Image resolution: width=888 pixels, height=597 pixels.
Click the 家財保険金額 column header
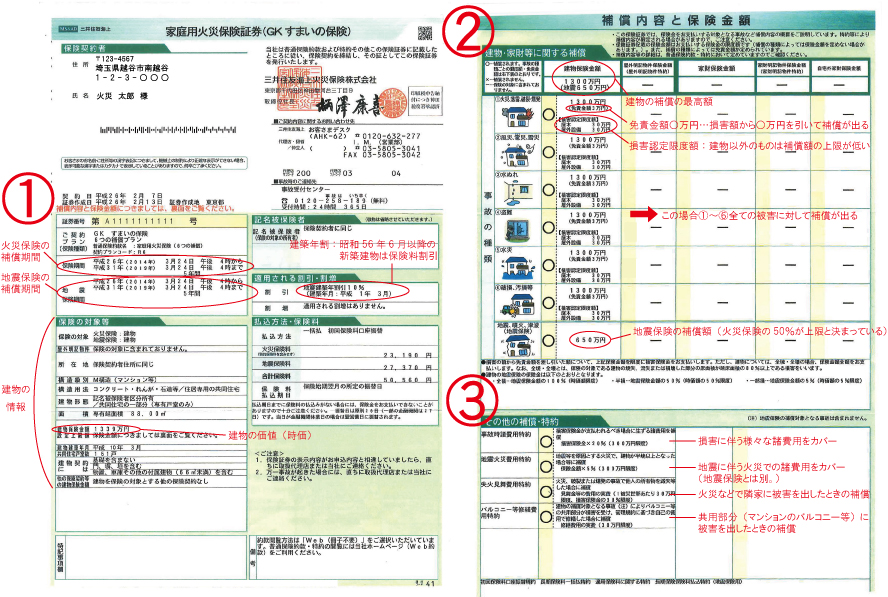tap(716, 68)
